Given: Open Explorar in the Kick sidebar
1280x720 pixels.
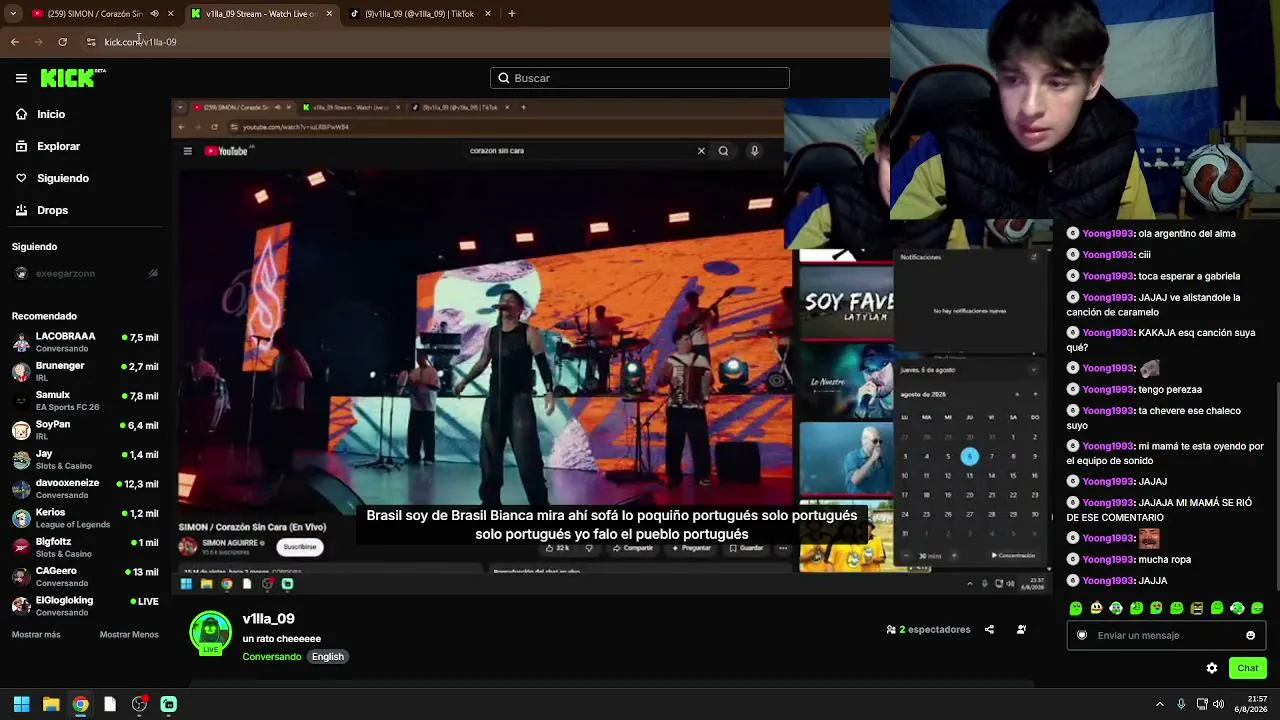Looking at the screenshot, I should 58,146.
